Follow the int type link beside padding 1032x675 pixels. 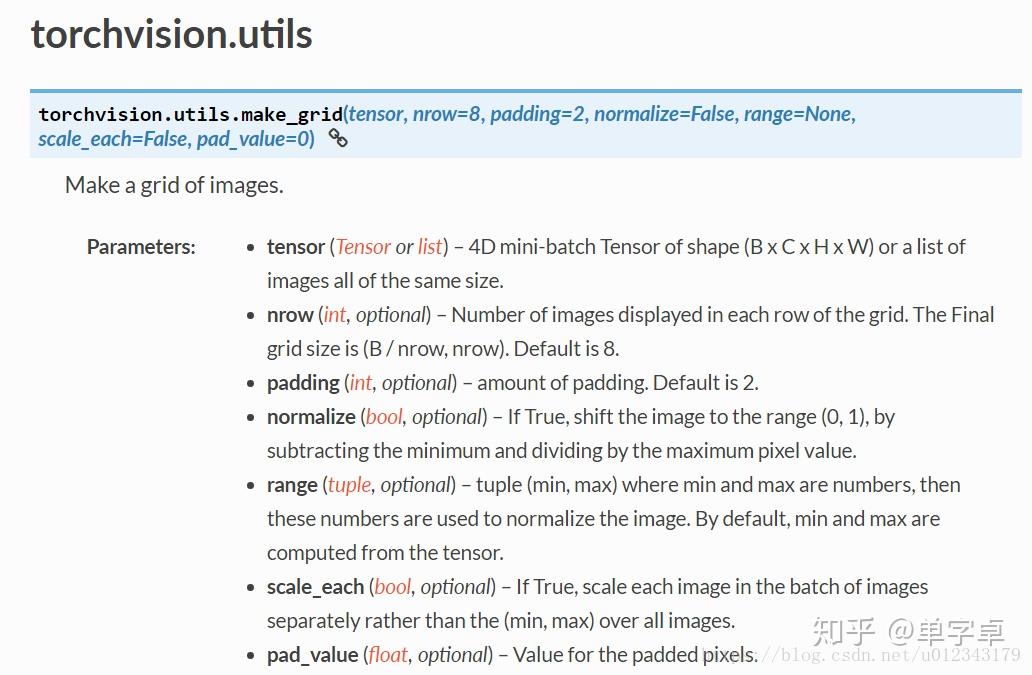tap(361, 382)
